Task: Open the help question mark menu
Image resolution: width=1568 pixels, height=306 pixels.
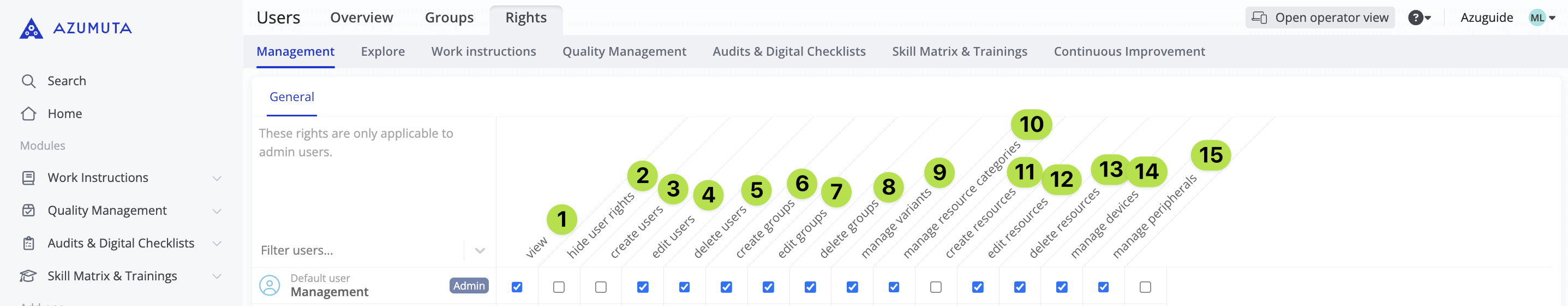Action: click(1419, 17)
